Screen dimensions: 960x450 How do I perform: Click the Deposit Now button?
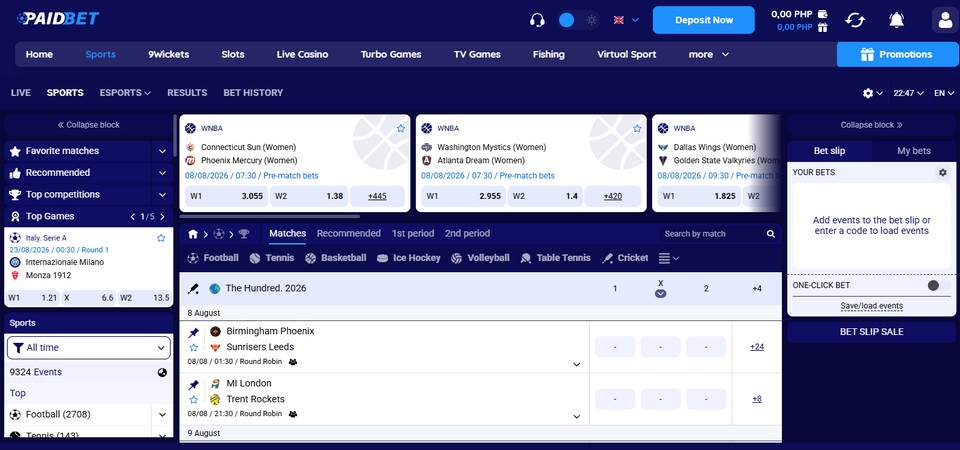pyautogui.click(x=703, y=20)
